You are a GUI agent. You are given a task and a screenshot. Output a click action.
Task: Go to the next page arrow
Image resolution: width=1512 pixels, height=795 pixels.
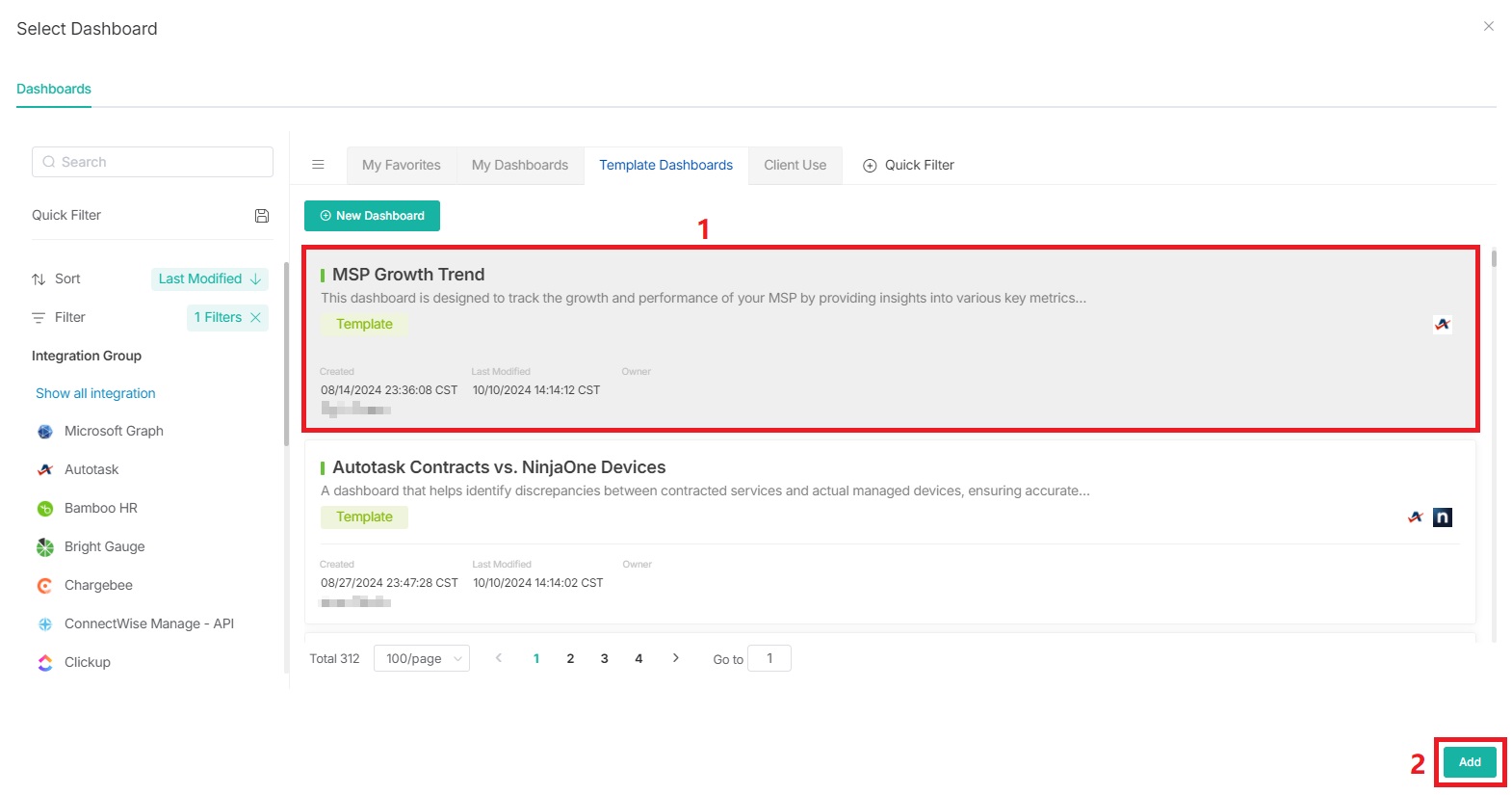pos(676,658)
